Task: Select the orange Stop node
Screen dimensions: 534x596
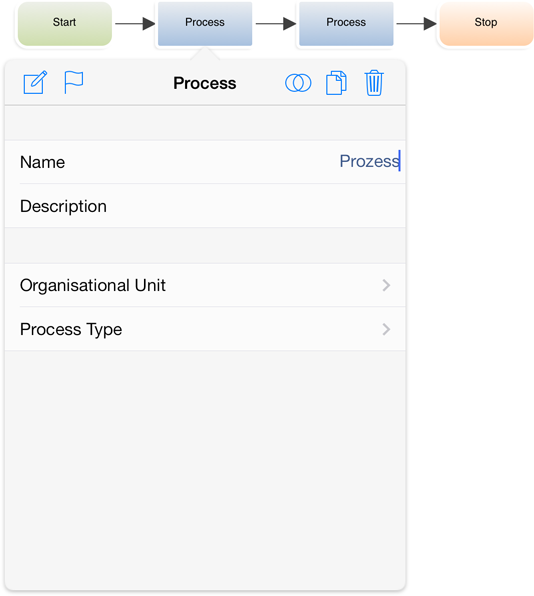Action: pyautogui.click(x=486, y=24)
